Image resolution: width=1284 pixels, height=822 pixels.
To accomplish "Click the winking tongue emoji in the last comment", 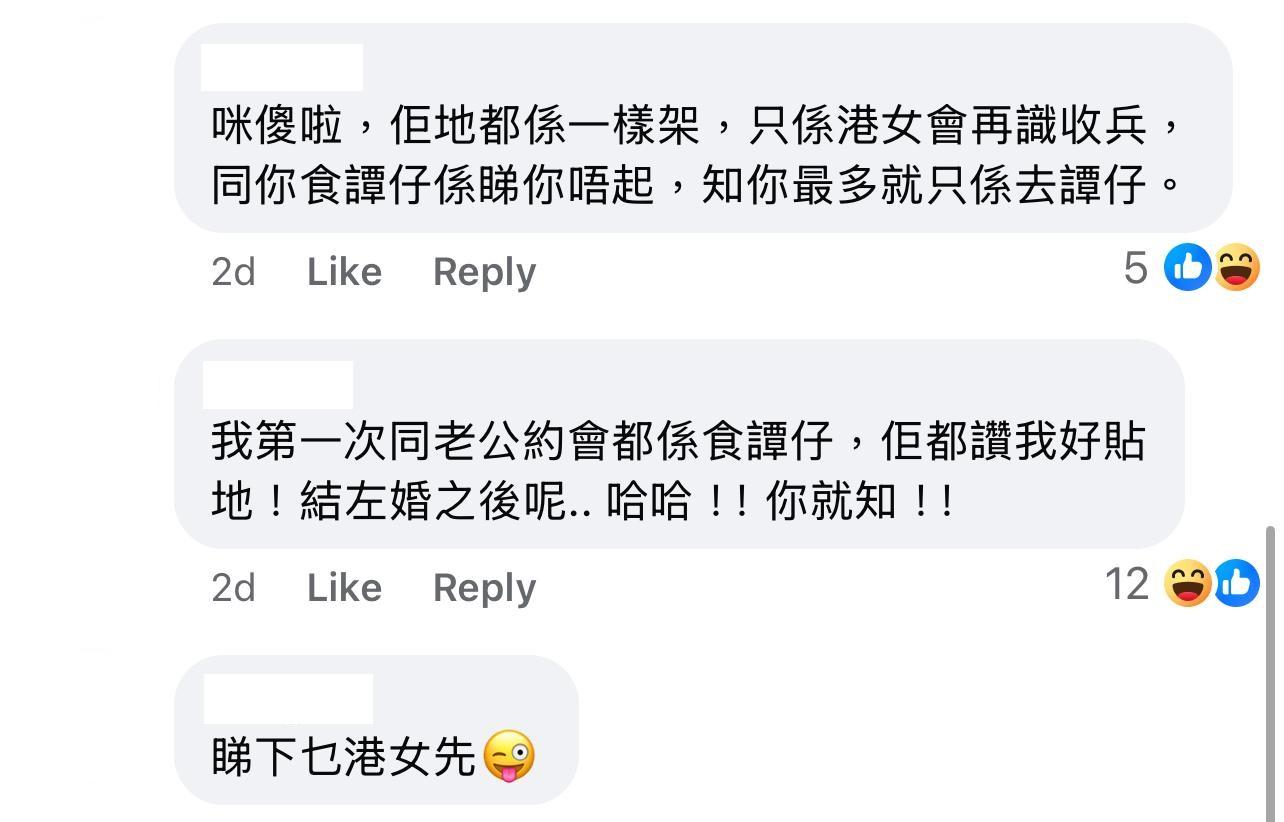I will (x=509, y=756).
